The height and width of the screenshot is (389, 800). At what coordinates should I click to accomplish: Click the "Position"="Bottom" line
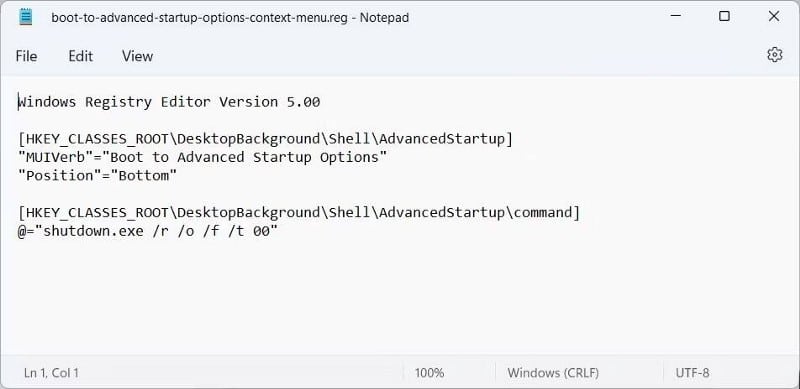(97, 176)
